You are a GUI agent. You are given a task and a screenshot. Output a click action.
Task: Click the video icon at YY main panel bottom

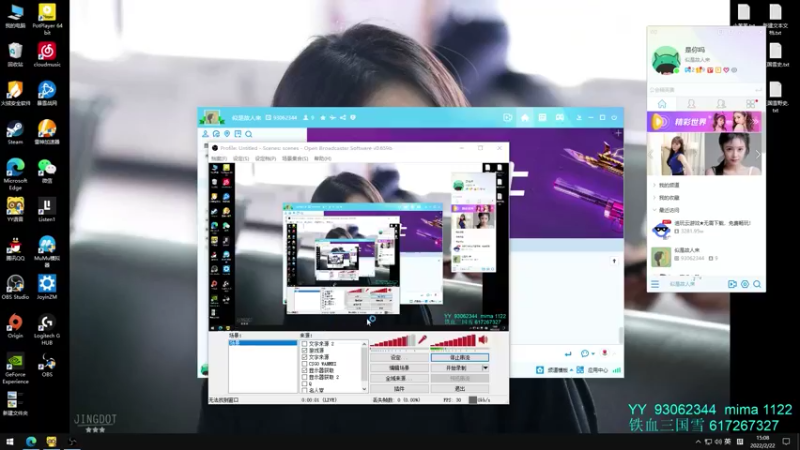(x=732, y=284)
